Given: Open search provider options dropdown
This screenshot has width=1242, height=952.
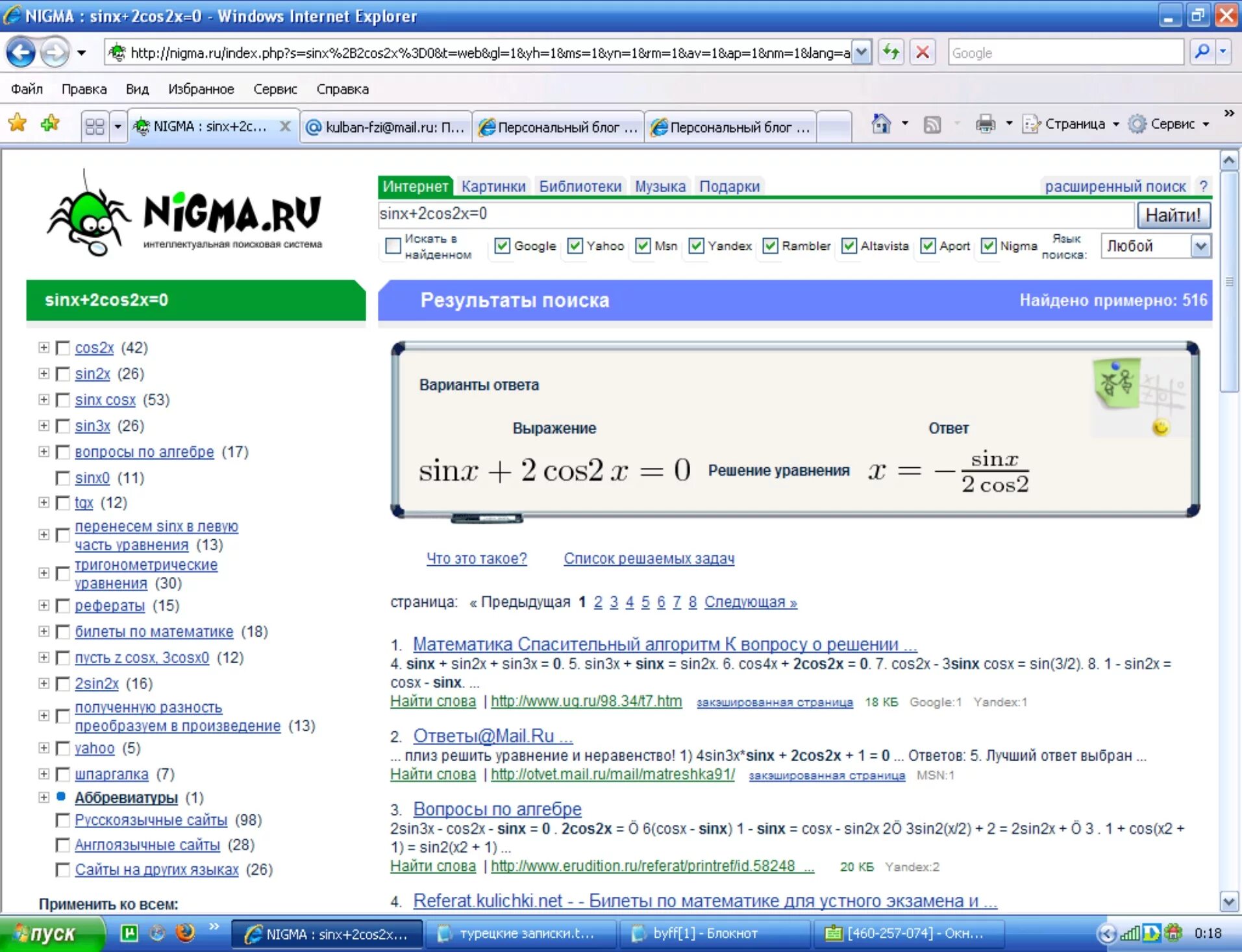Looking at the screenshot, I should [x=1223, y=52].
